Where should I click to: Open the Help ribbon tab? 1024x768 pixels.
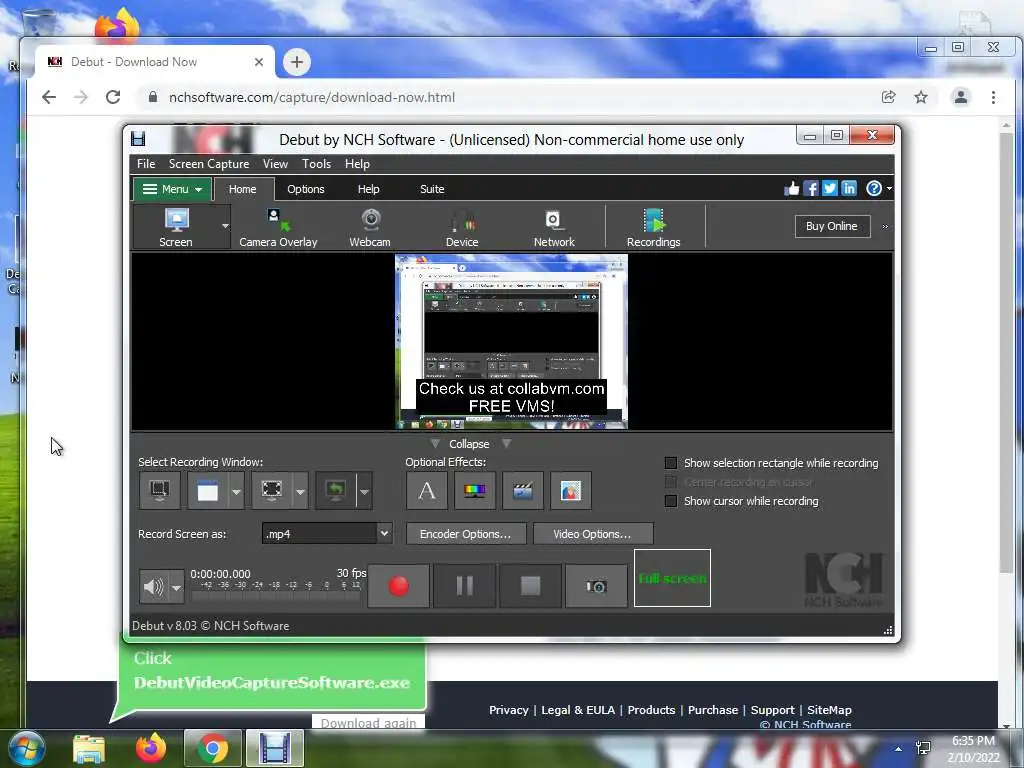tap(368, 189)
